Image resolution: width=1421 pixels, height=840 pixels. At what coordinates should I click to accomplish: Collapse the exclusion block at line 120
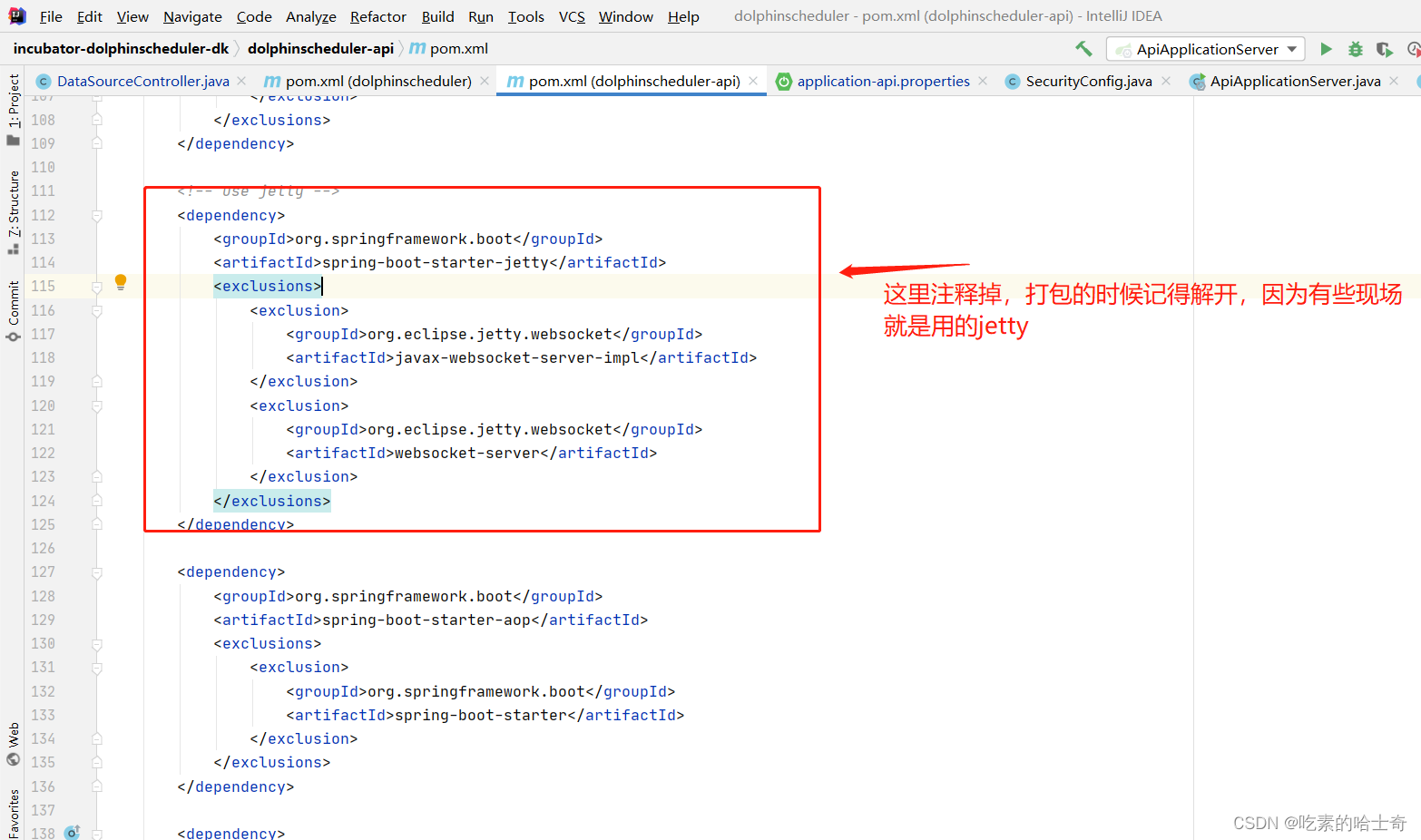(x=97, y=406)
